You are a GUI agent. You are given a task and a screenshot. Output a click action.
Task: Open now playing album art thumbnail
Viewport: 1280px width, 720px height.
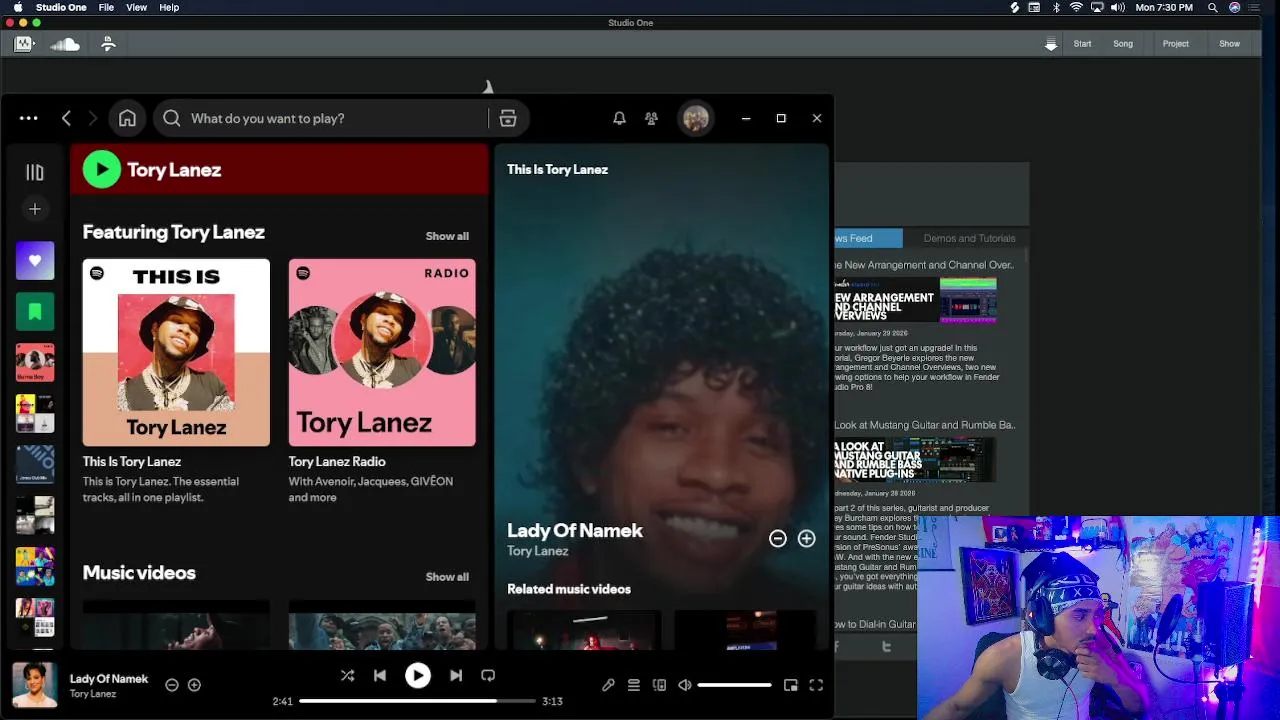click(35, 685)
